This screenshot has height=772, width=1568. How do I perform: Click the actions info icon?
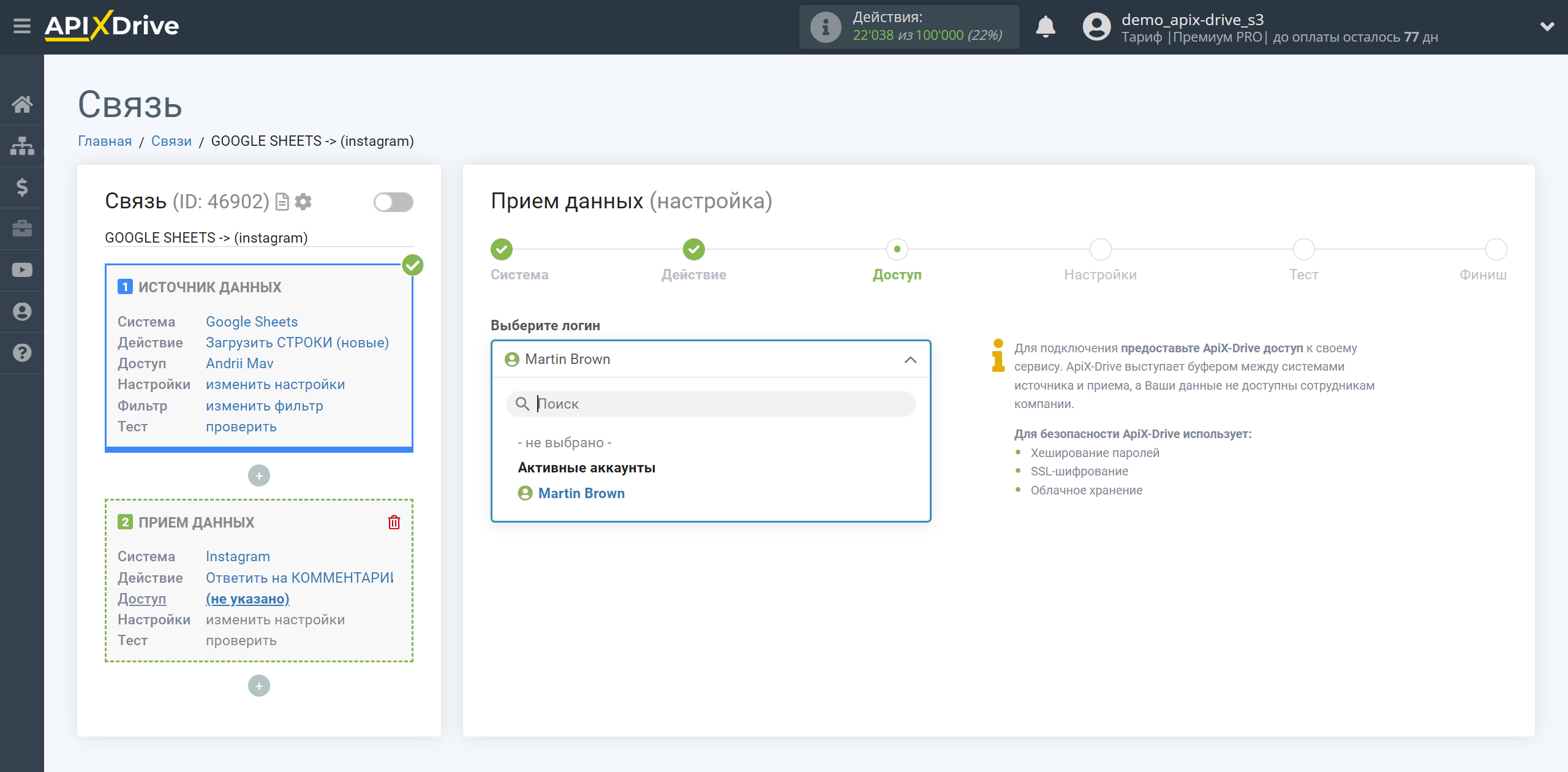(825, 27)
